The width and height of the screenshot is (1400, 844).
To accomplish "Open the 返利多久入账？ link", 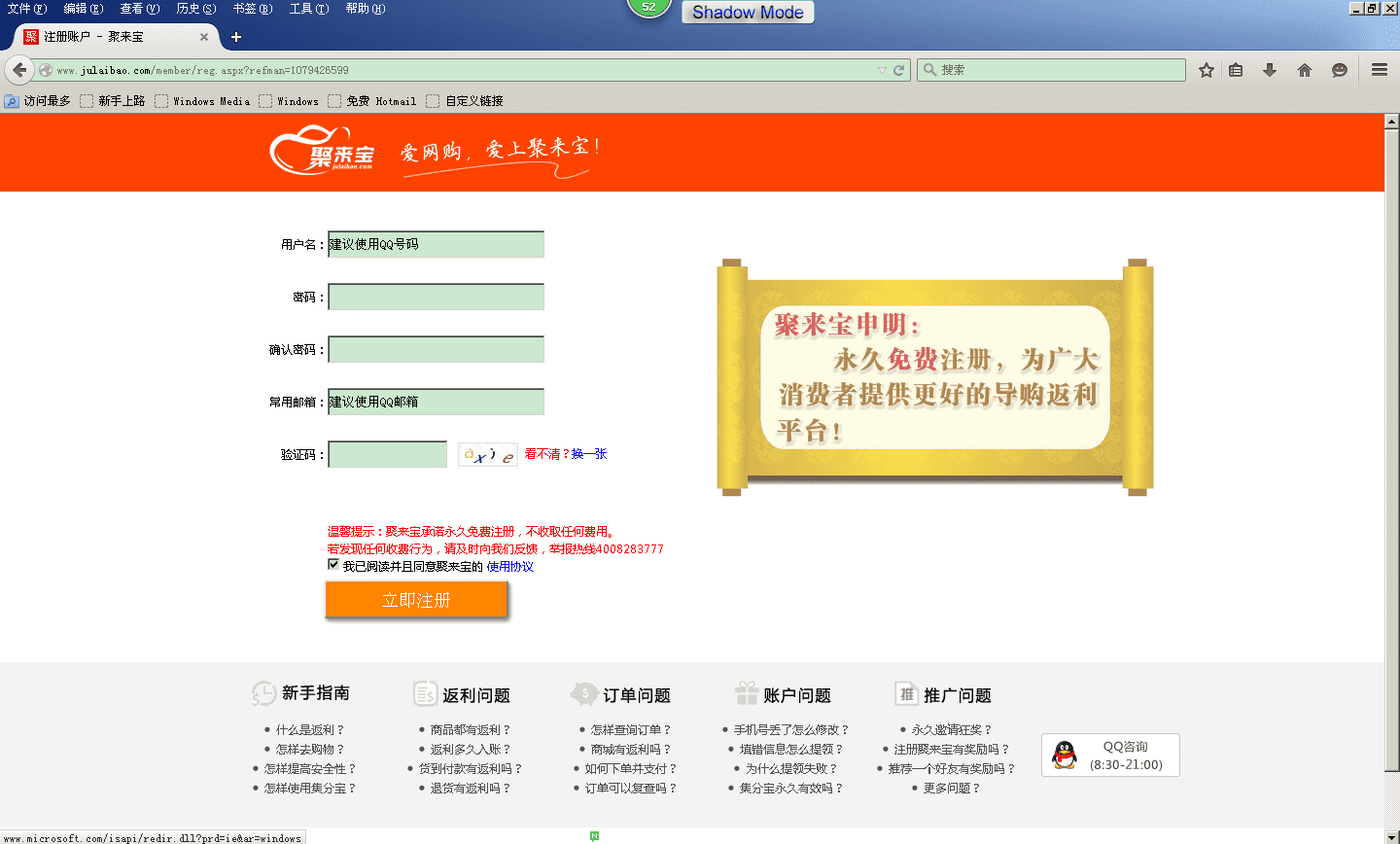I will point(471,750).
